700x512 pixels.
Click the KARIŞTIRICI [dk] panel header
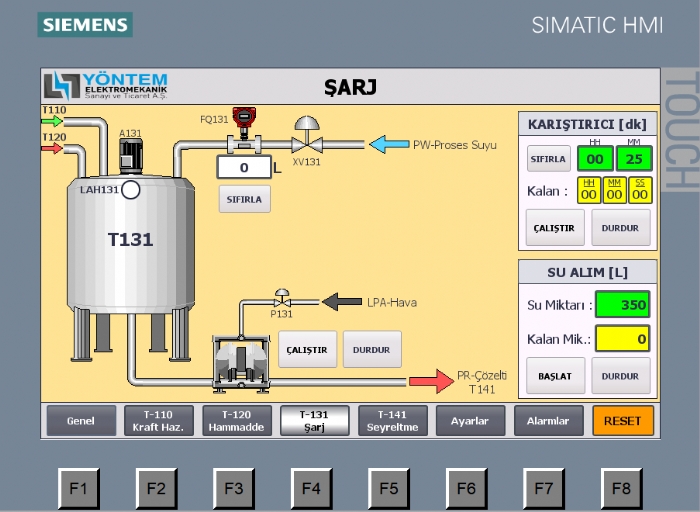tap(588, 124)
